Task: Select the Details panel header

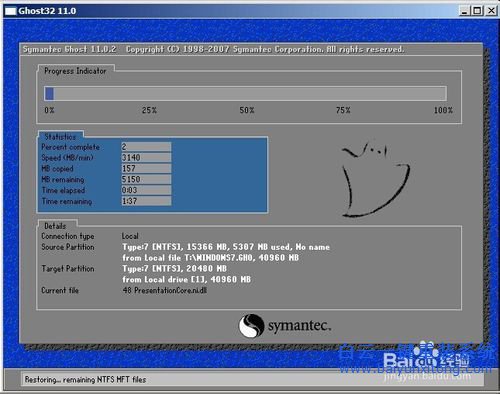Action: pyautogui.click(x=55, y=226)
